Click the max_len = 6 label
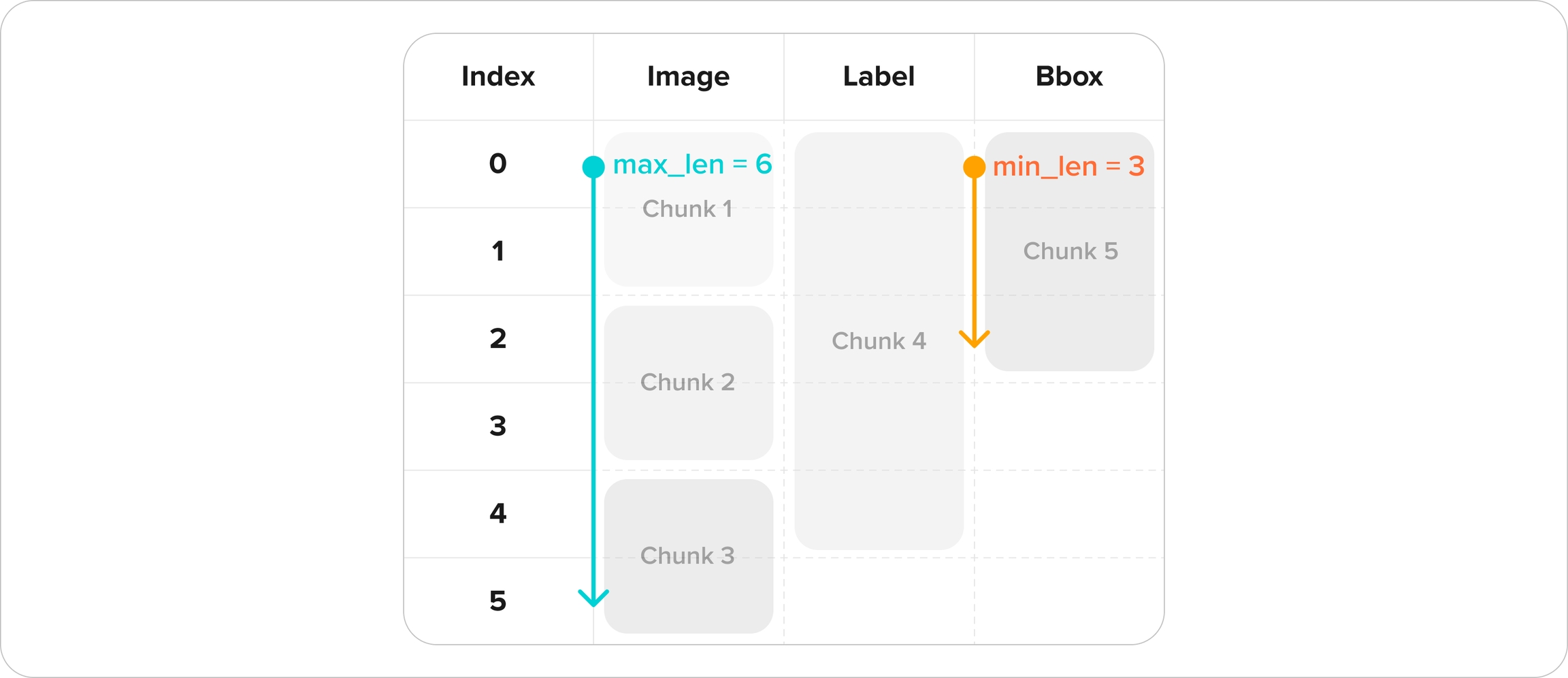This screenshot has width=1568, height=678. coord(692,165)
